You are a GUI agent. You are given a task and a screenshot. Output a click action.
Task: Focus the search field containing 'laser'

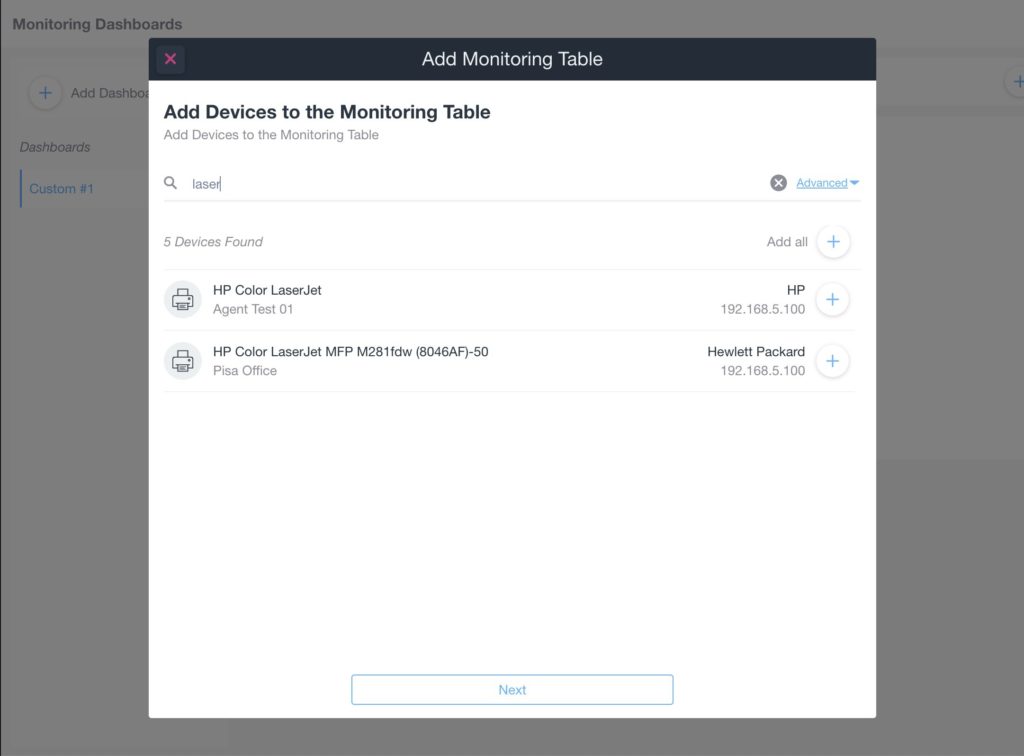[x=477, y=183]
